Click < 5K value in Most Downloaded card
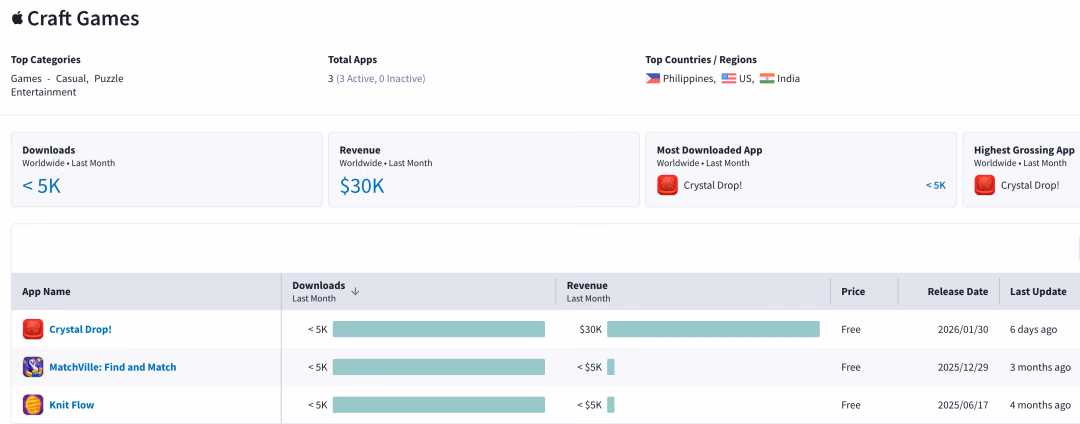This screenshot has height=424, width=1080. coord(935,185)
